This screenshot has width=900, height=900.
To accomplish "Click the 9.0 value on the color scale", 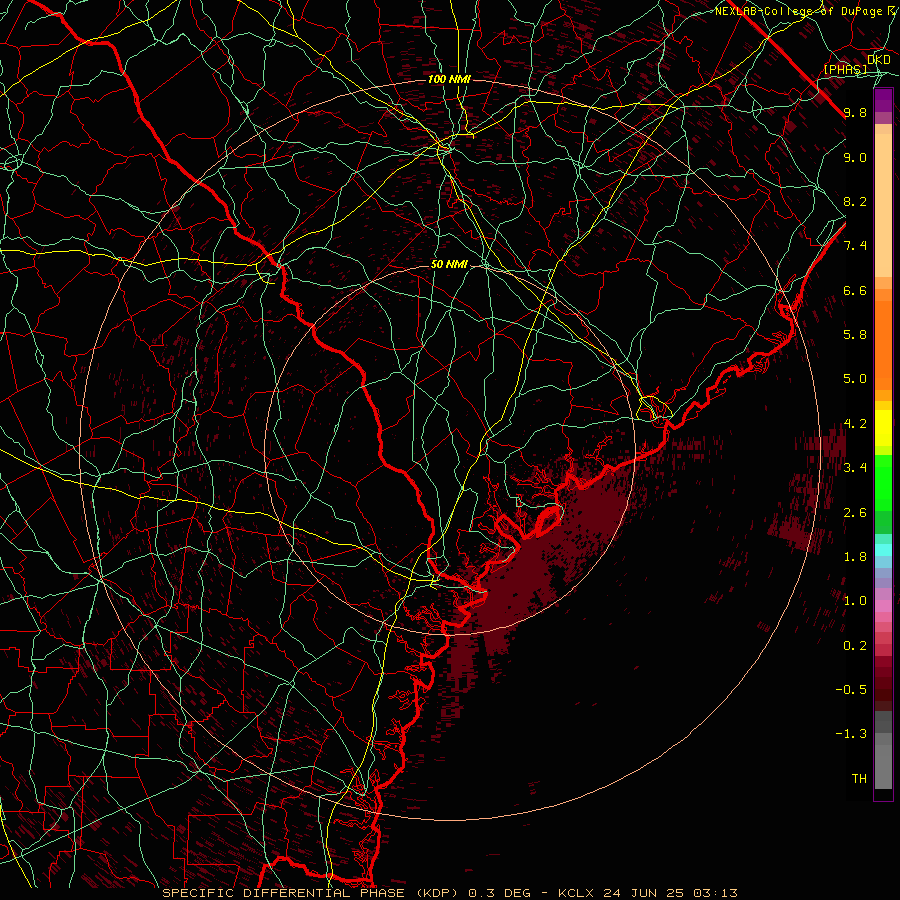I will [x=855, y=157].
